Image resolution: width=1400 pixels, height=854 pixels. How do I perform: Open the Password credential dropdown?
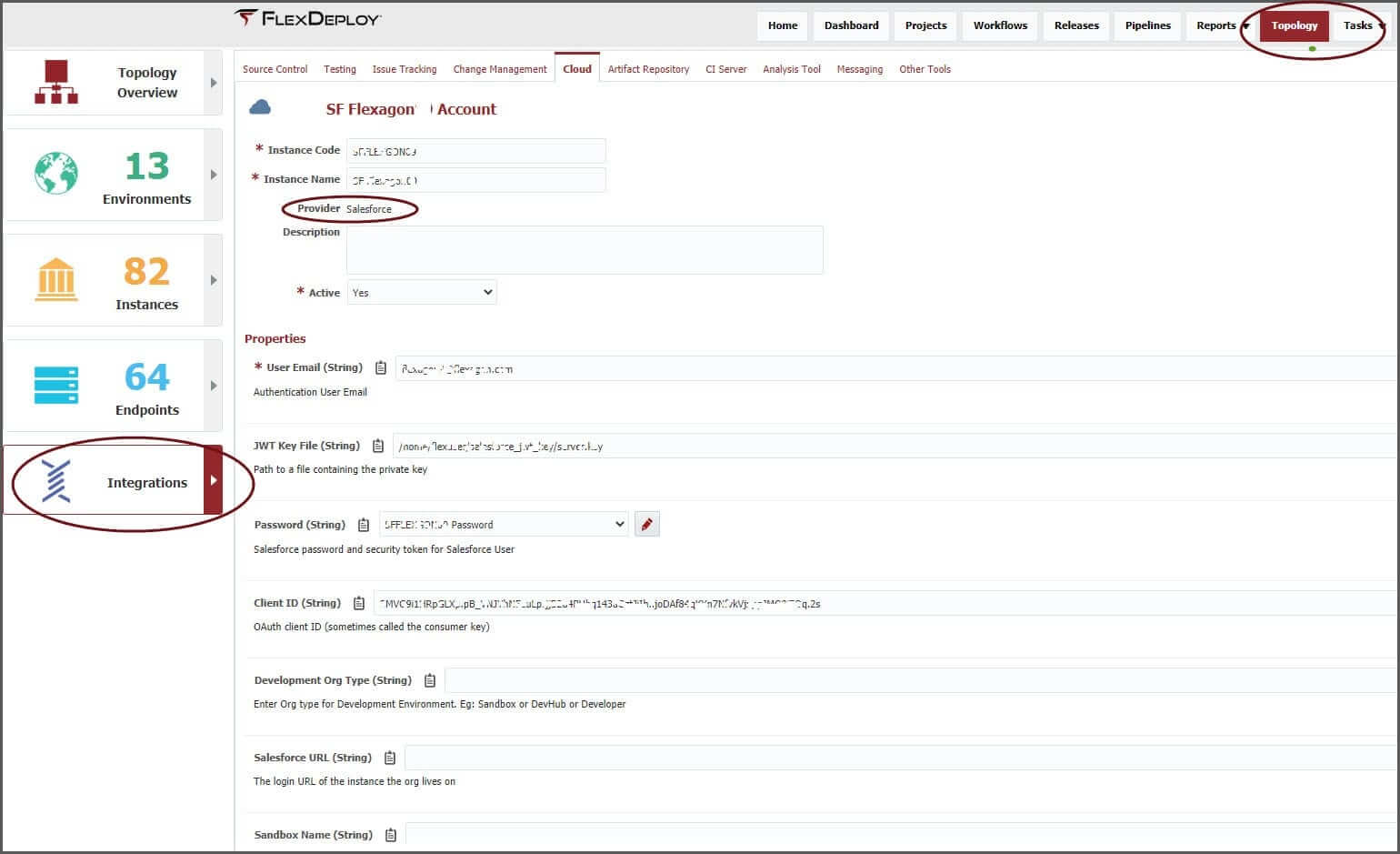coord(504,525)
